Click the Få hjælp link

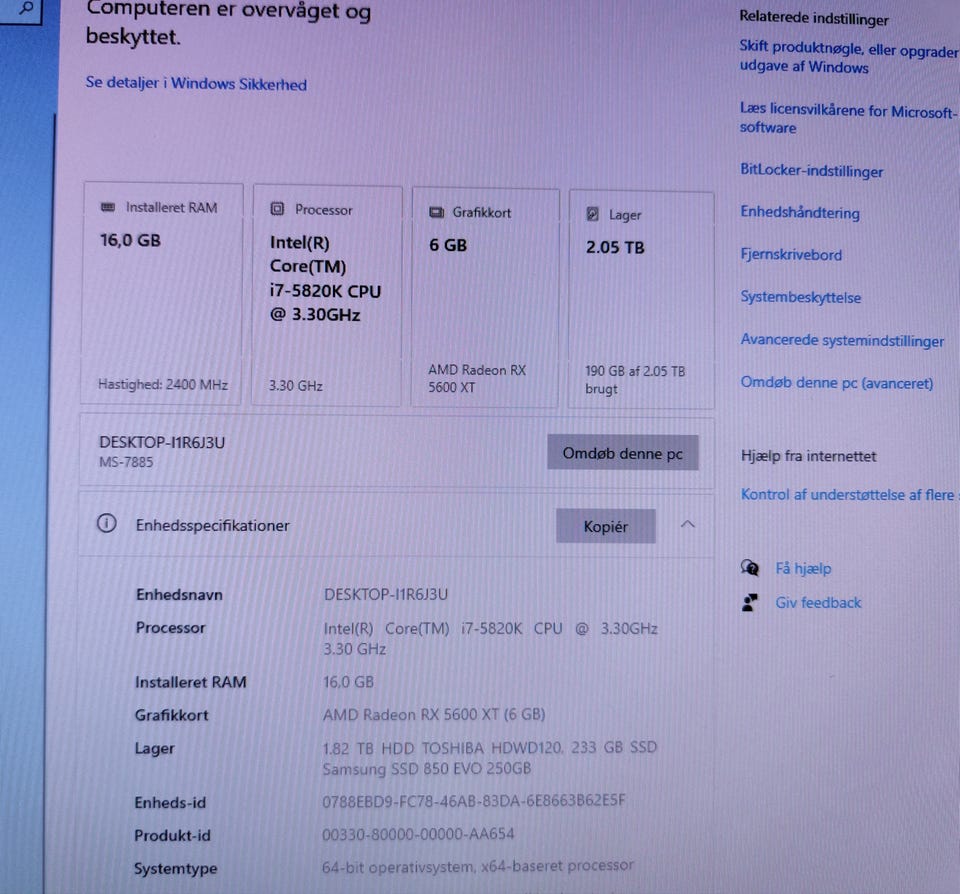click(x=803, y=569)
